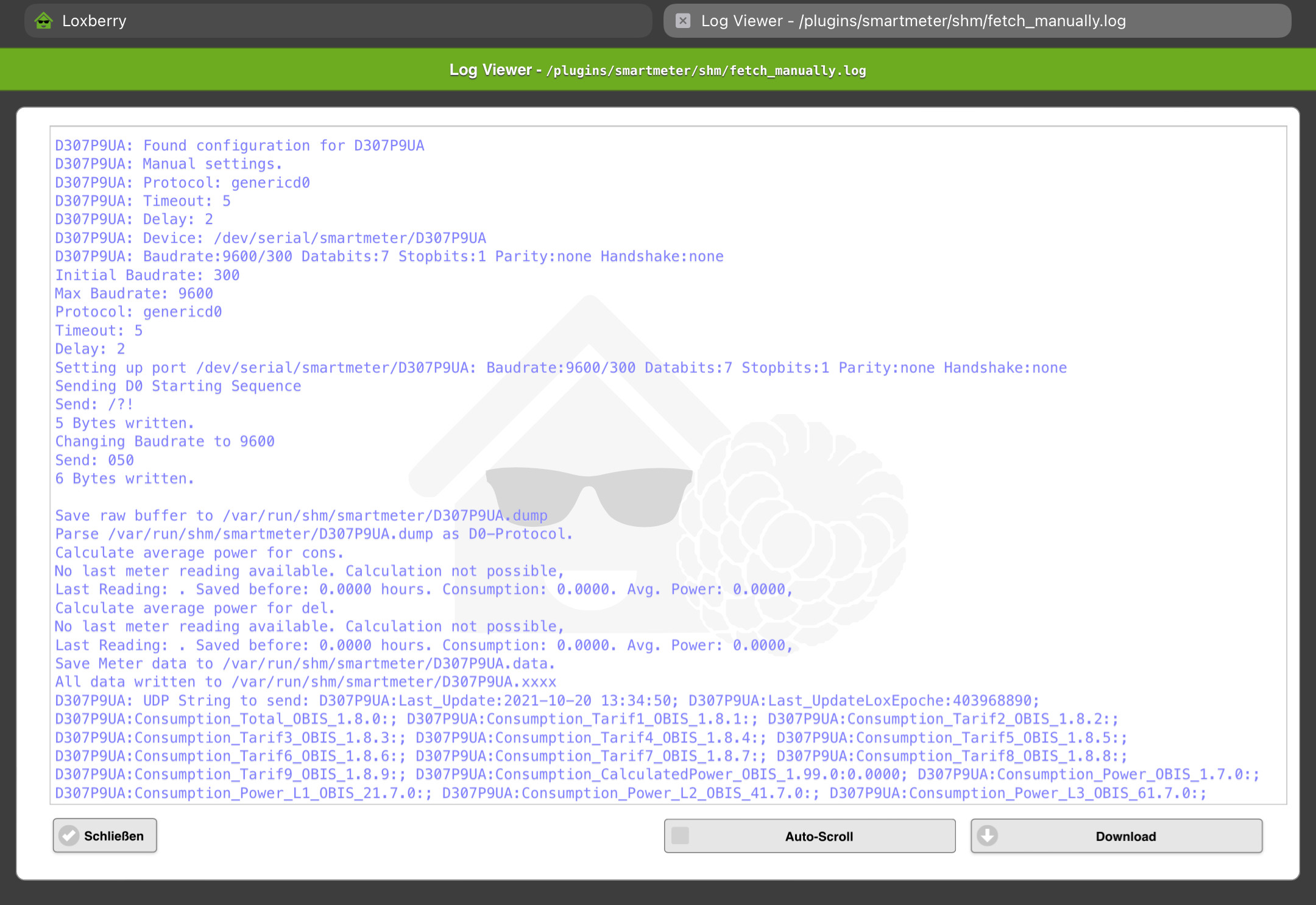Click the 'Sending D0 Starting Sequence' log line

pyautogui.click(x=178, y=386)
